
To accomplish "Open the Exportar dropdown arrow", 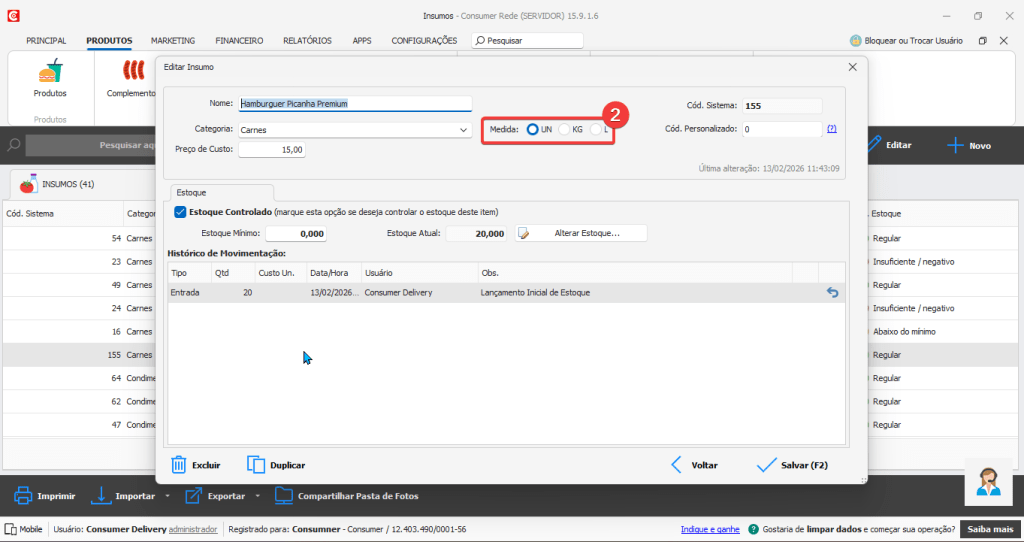I will pos(258,496).
